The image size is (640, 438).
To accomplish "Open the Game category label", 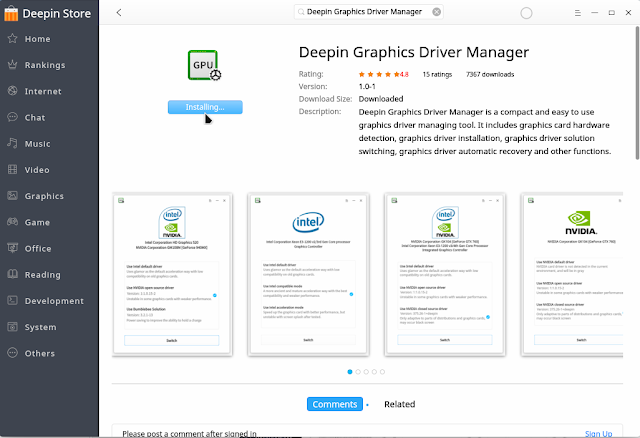I will pyautogui.click(x=37, y=222).
